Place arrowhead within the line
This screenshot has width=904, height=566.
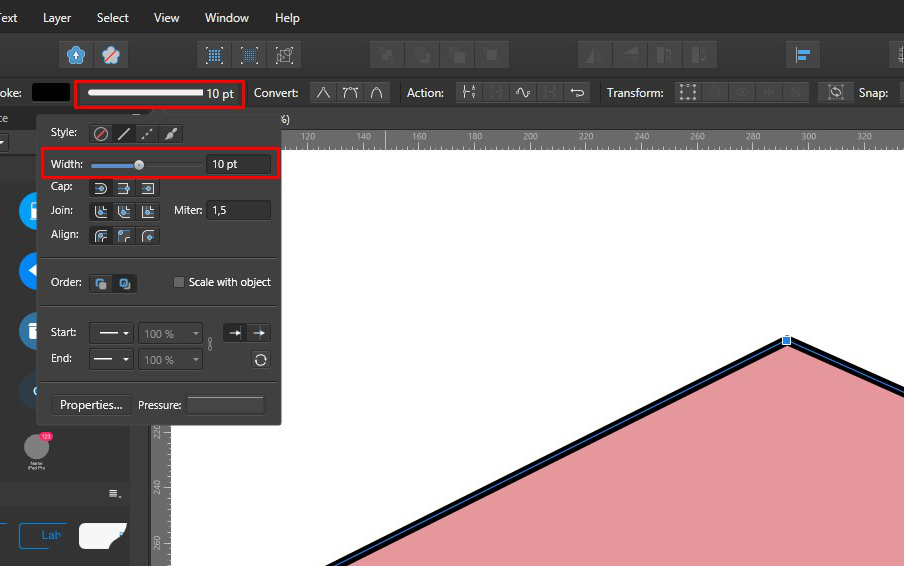[x=235, y=333]
